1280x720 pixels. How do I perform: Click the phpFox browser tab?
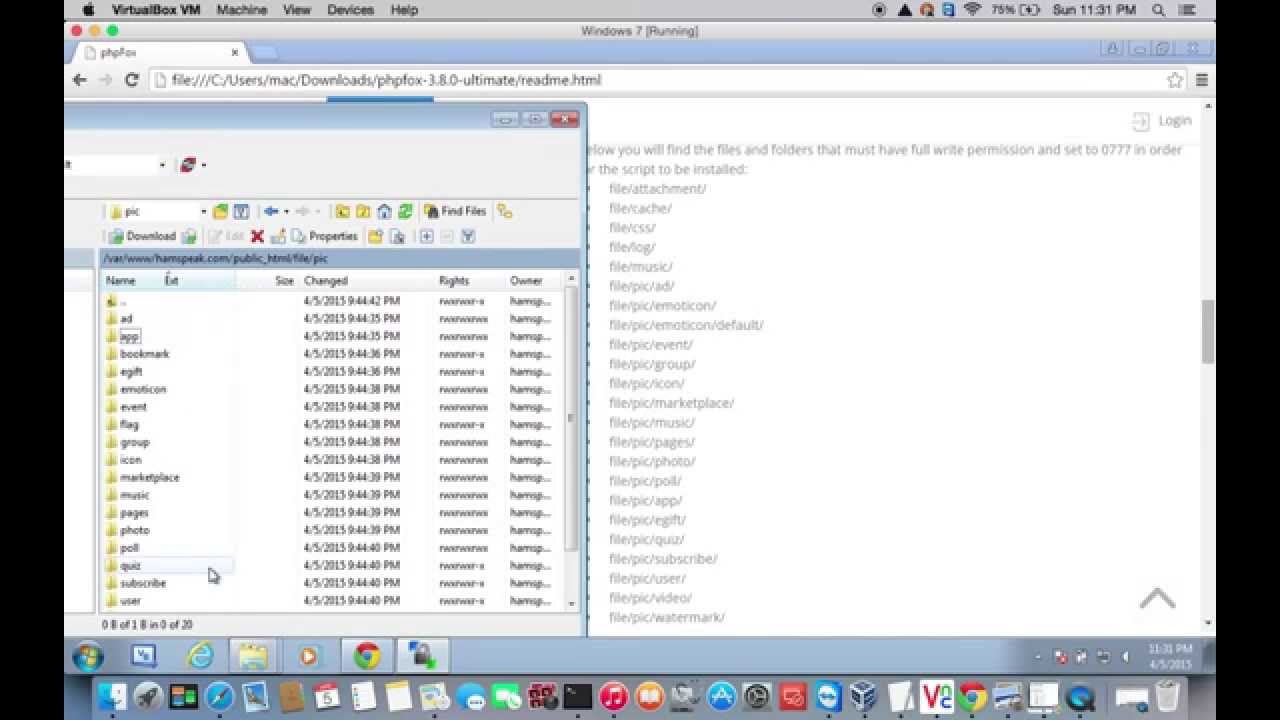coord(160,52)
